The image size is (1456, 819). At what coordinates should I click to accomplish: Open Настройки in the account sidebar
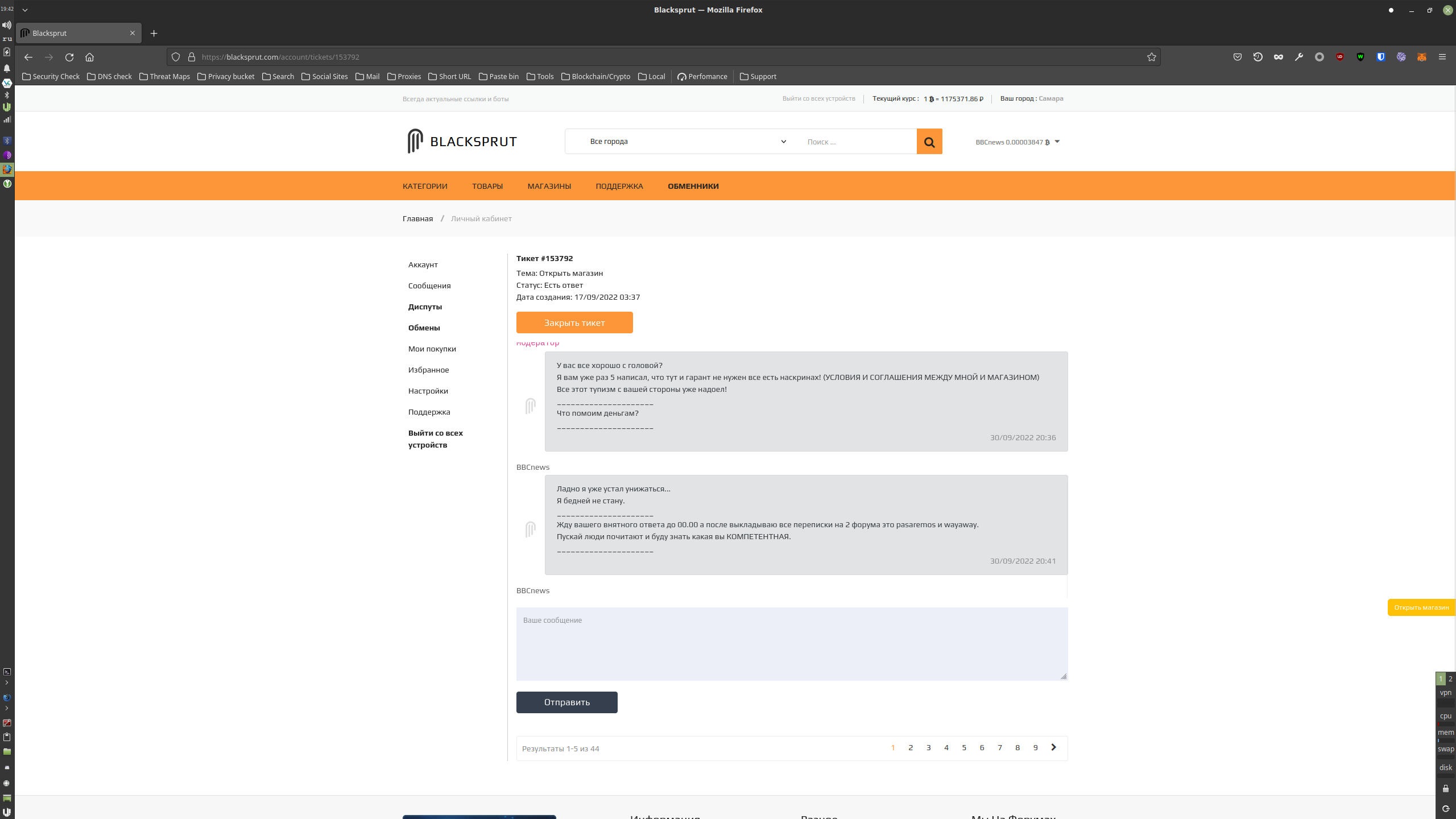[428, 391]
